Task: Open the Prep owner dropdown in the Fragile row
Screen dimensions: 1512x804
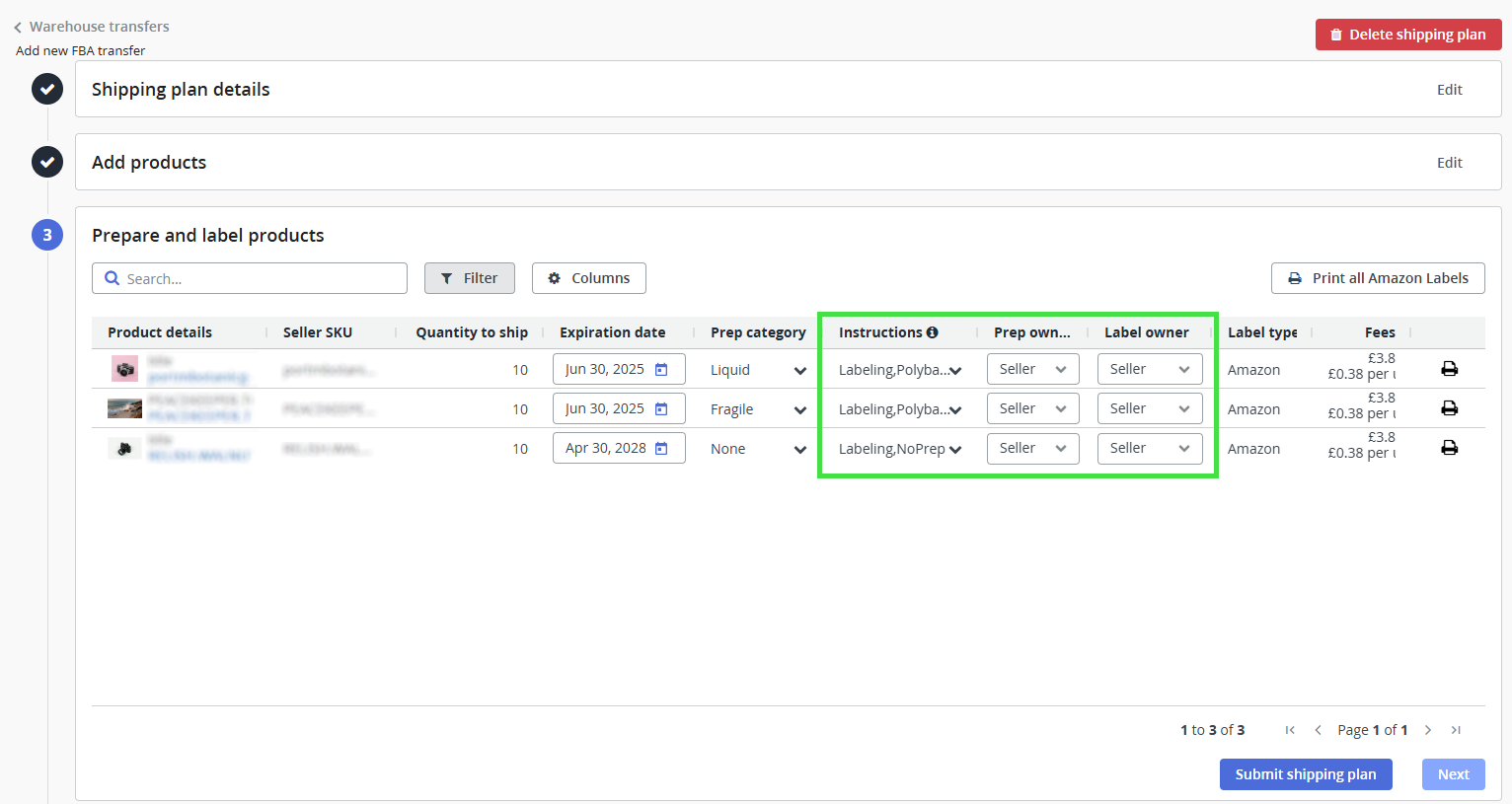Action: pyautogui.click(x=1032, y=408)
